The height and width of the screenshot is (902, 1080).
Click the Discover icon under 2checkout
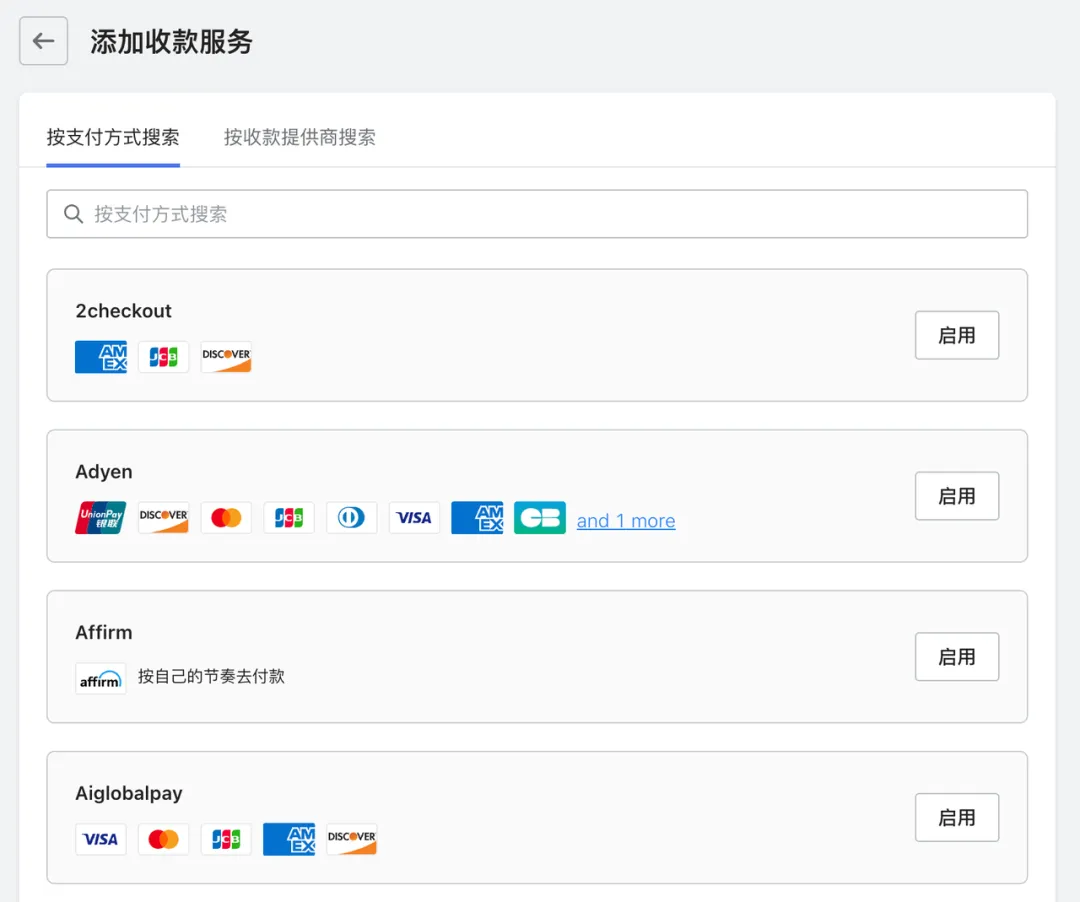click(x=226, y=356)
